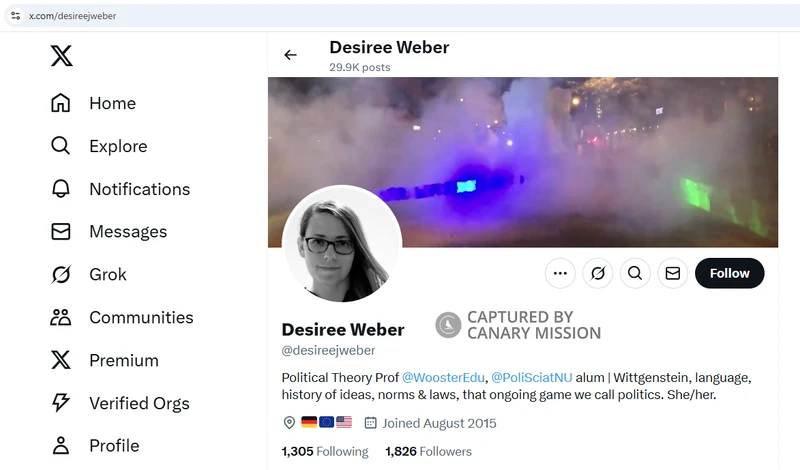Go back with the left arrow
The width and height of the screenshot is (800, 470).
[290, 55]
